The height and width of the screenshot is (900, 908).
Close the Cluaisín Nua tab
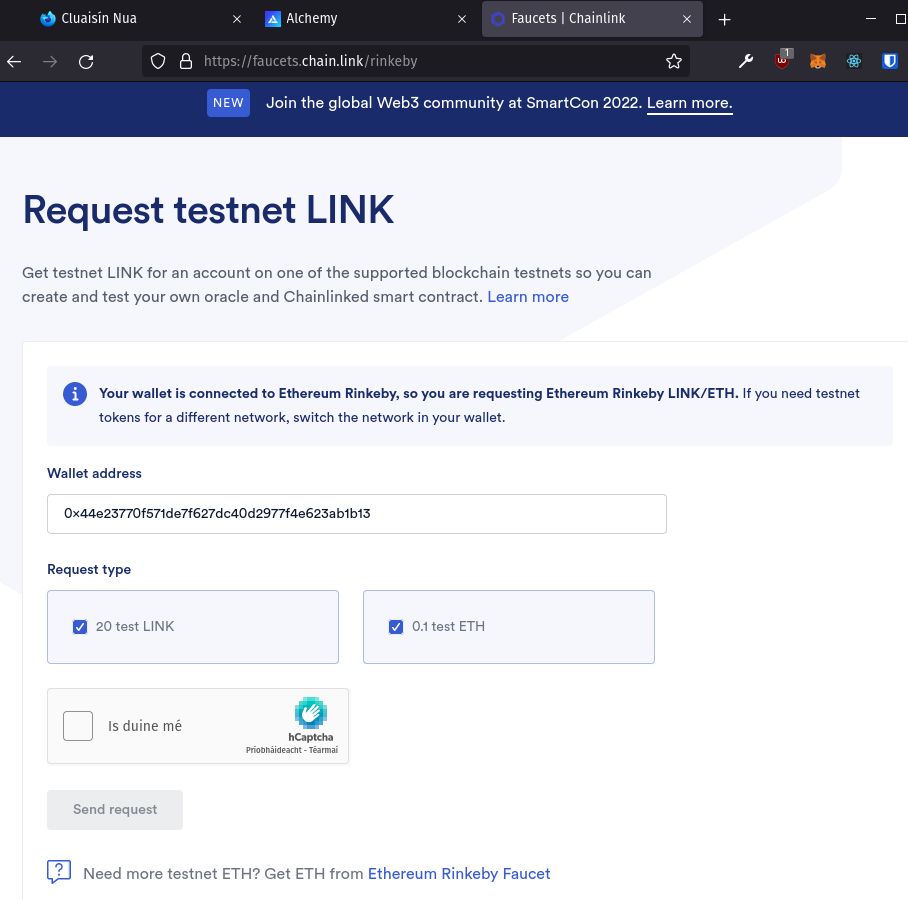click(237, 19)
